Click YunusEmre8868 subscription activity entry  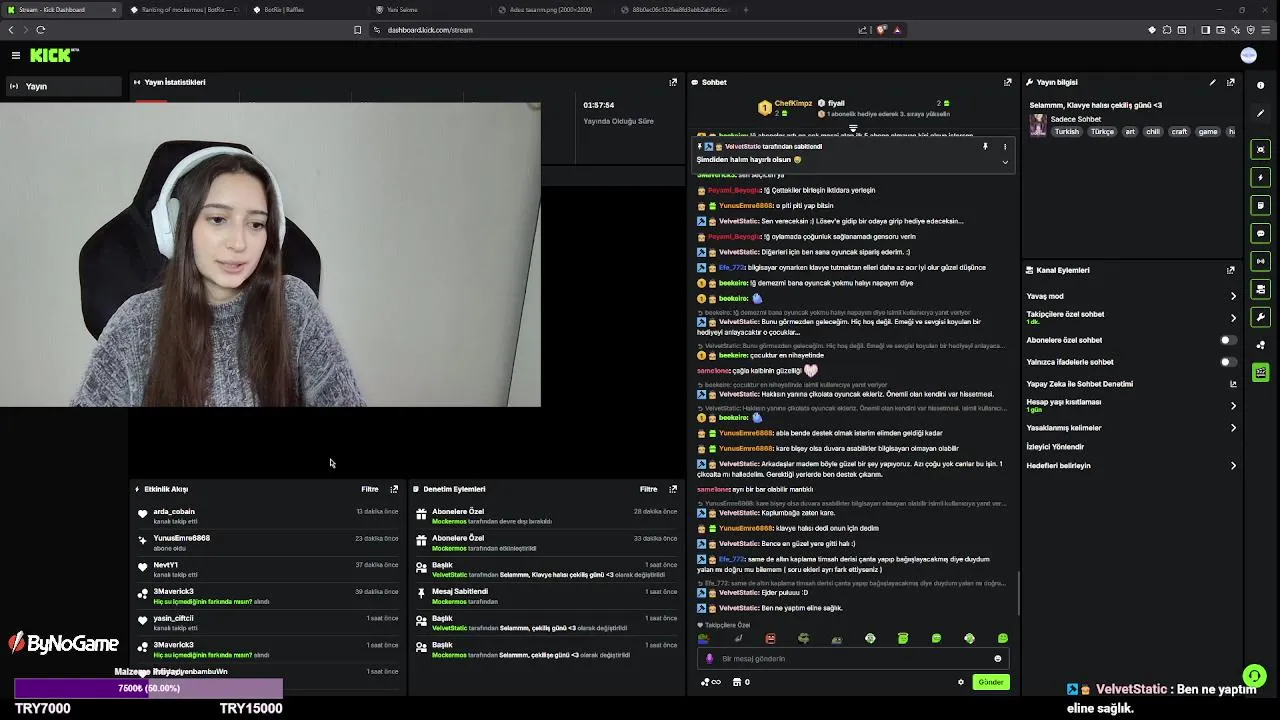tap(270, 542)
